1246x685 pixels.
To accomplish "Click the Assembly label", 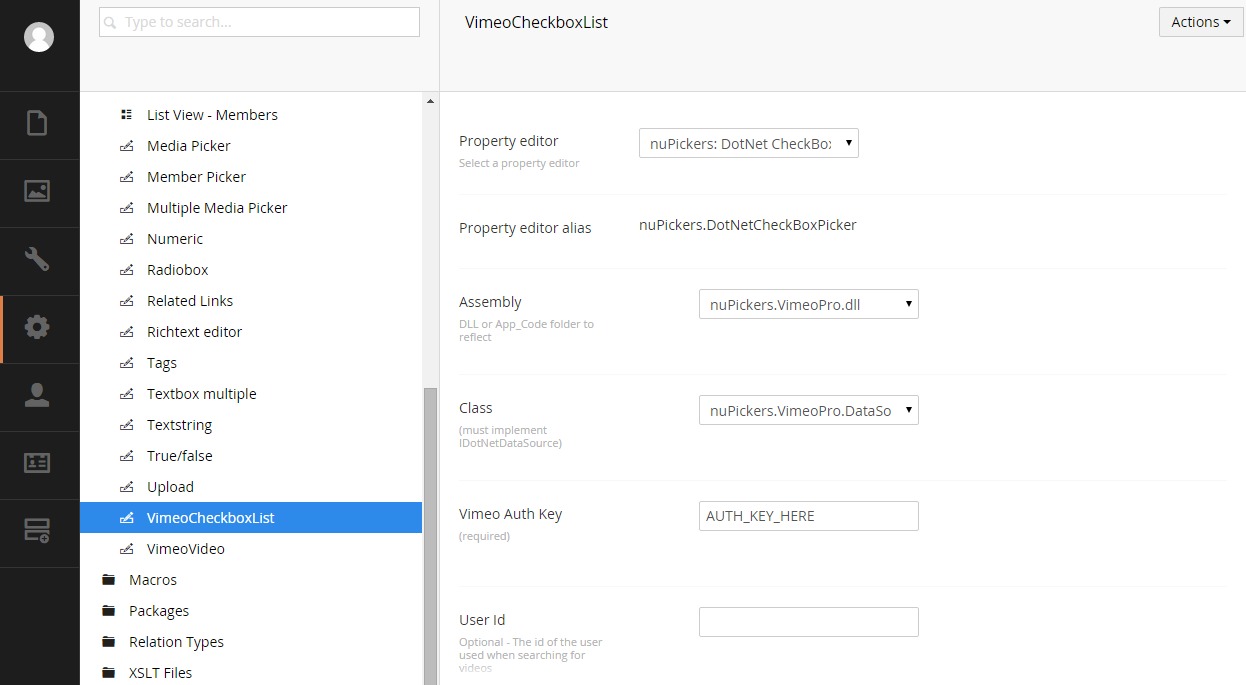I will [490, 302].
